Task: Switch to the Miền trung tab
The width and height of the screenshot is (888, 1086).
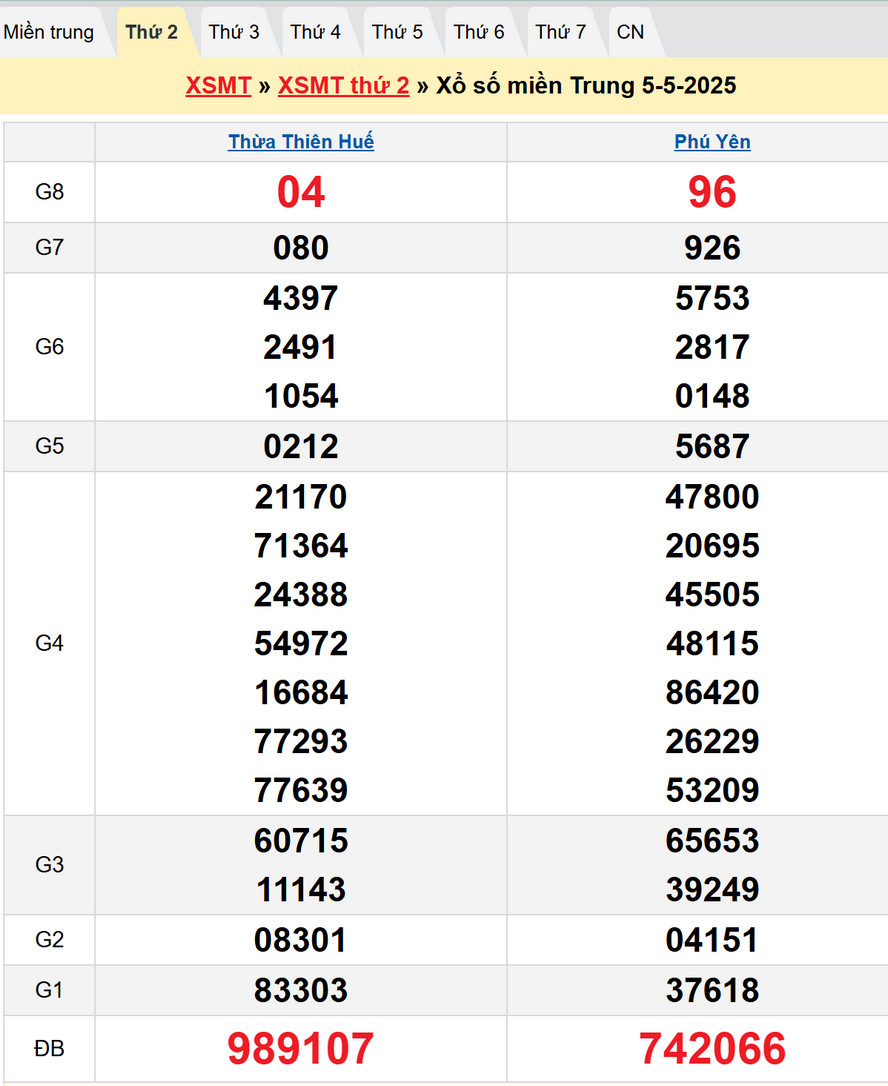Action: [x=49, y=32]
